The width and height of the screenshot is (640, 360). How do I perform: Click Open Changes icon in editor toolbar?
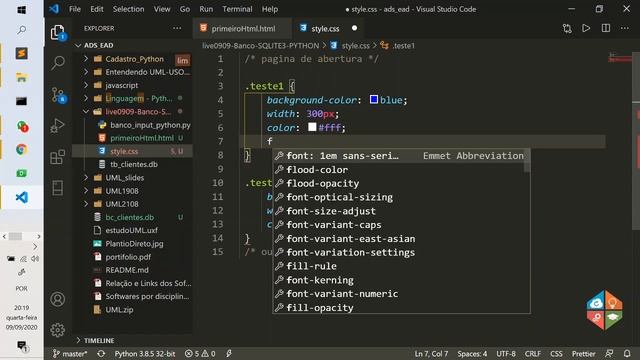(x=567, y=28)
